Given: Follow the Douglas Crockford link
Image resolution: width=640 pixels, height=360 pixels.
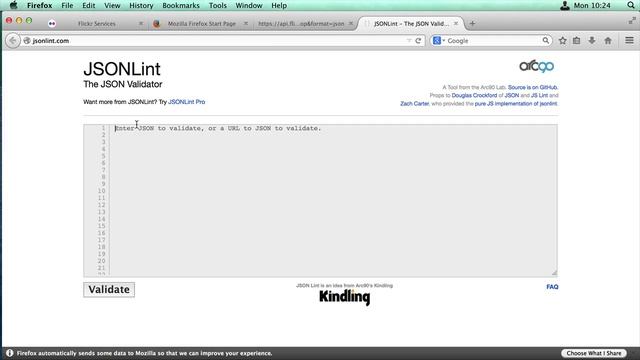Looking at the screenshot, I should click(474, 96).
